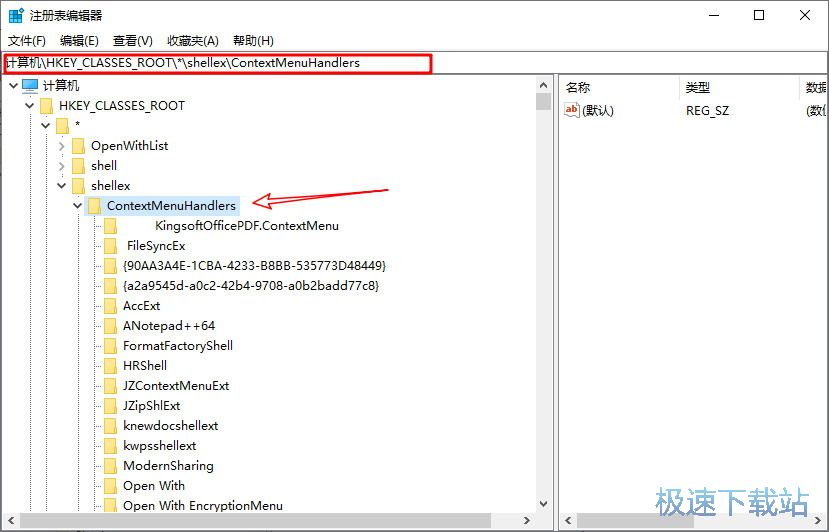Click the 计算机 computer icon in tree
Image resolution: width=829 pixels, height=532 pixels.
click(x=30, y=85)
